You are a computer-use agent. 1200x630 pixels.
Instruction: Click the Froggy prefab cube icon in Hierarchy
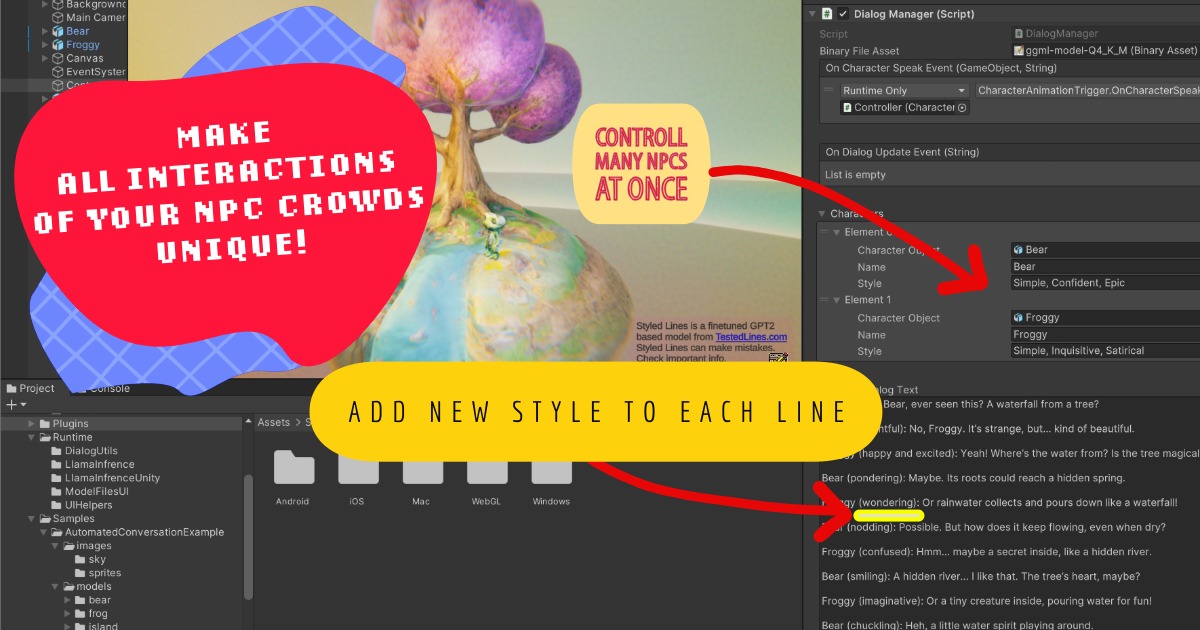point(58,45)
